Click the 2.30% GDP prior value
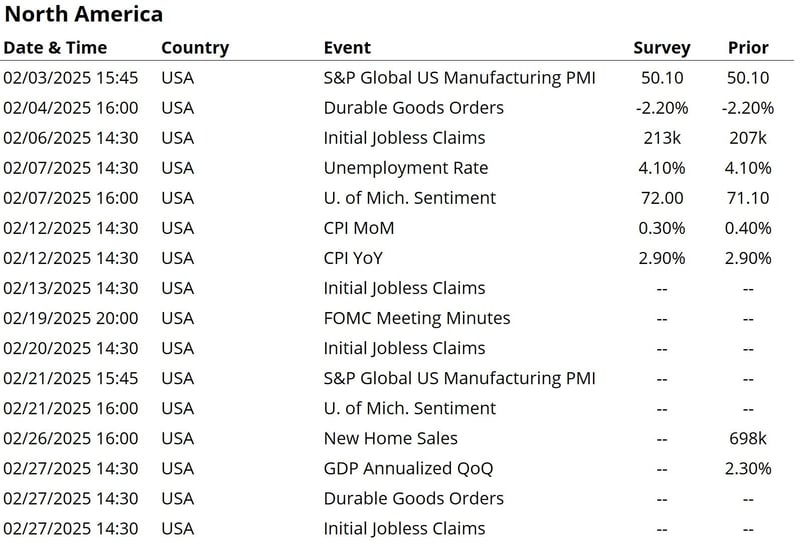The image size is (795, 546). pyautogui.click(x=748, y=468)
